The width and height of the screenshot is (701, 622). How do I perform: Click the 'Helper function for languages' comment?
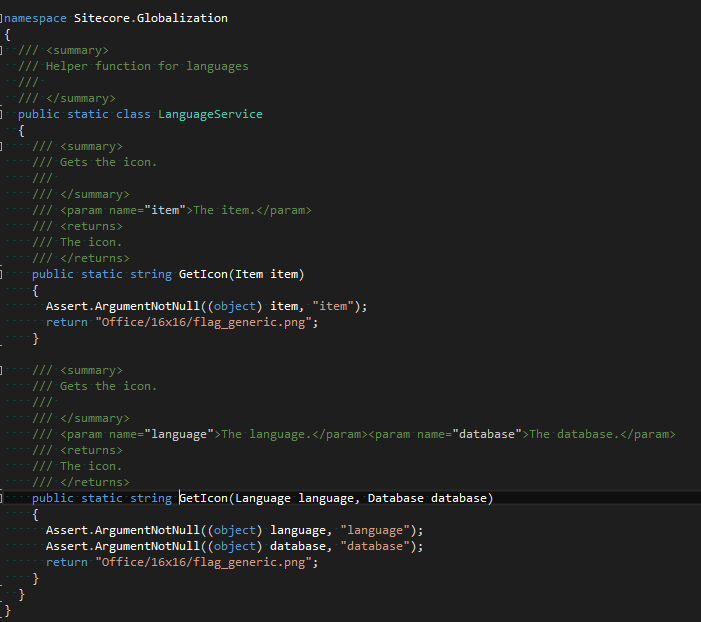(x=147, y=66)
